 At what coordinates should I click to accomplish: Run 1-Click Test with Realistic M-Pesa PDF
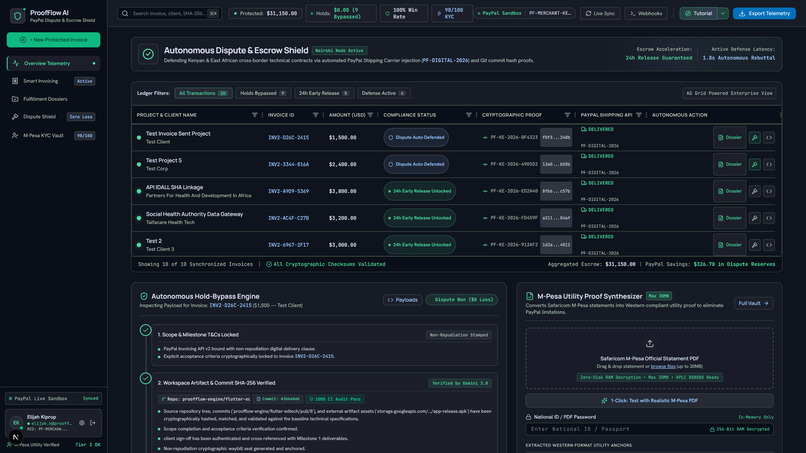click(650, 401)
